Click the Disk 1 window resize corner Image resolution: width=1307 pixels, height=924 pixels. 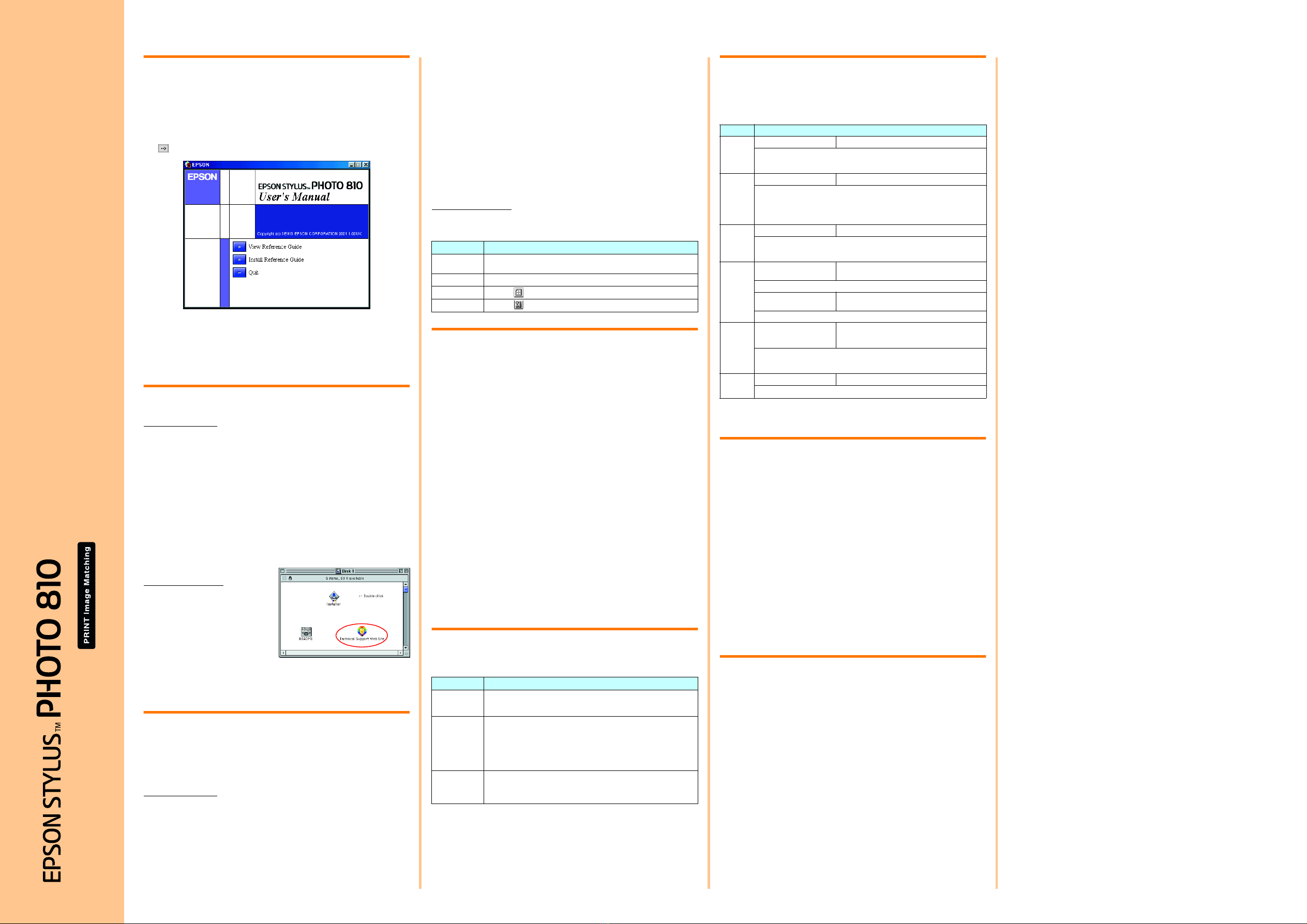(407, 653)
